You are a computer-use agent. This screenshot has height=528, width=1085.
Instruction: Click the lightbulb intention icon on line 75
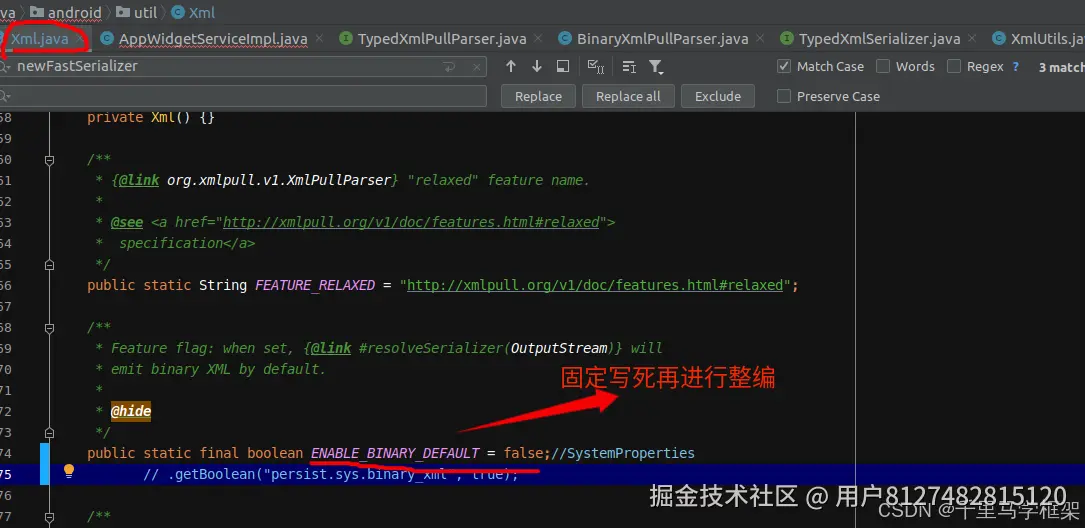pos(69,471)
